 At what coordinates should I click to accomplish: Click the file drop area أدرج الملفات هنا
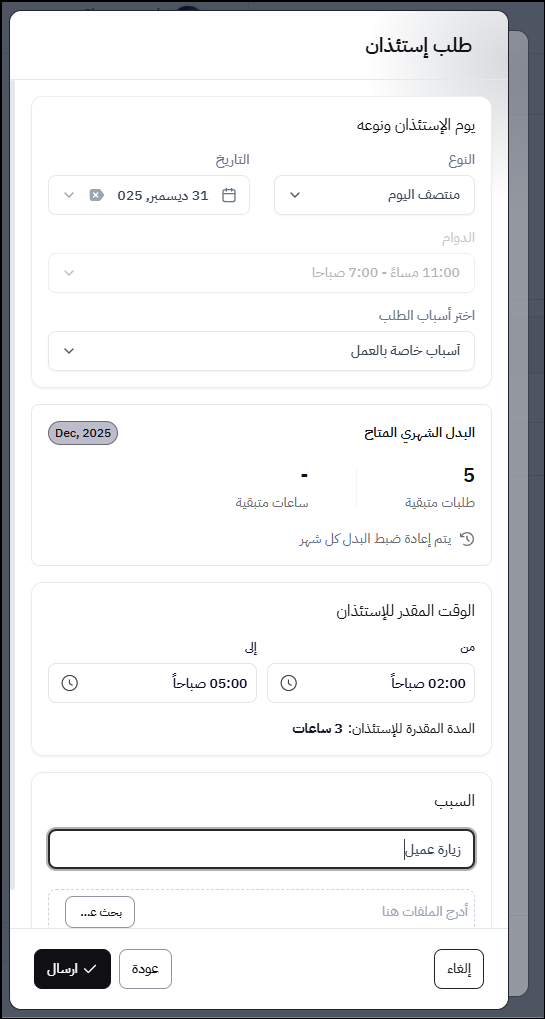[261, 910]
